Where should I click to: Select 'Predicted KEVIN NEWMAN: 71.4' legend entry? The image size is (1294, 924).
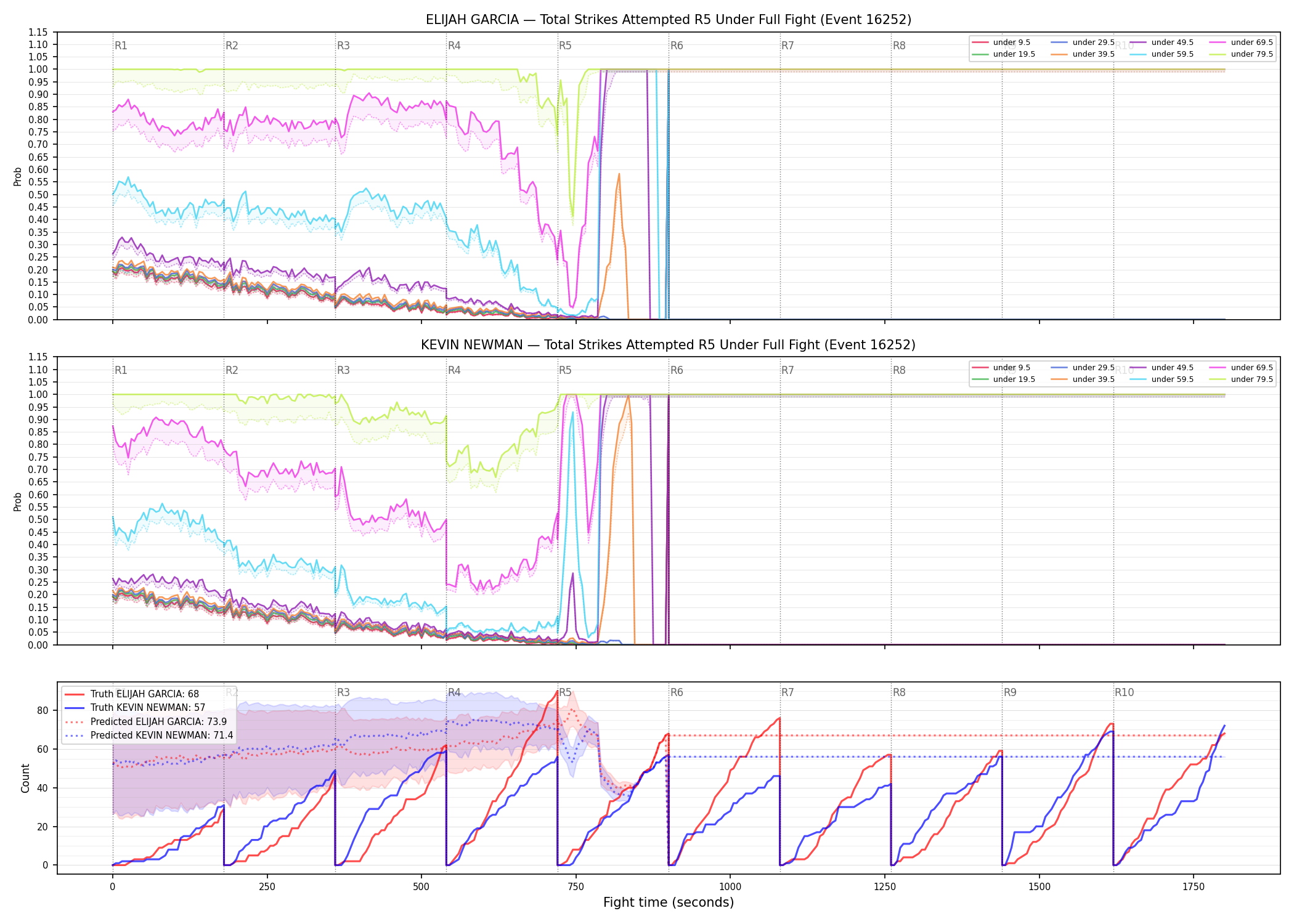149,735
